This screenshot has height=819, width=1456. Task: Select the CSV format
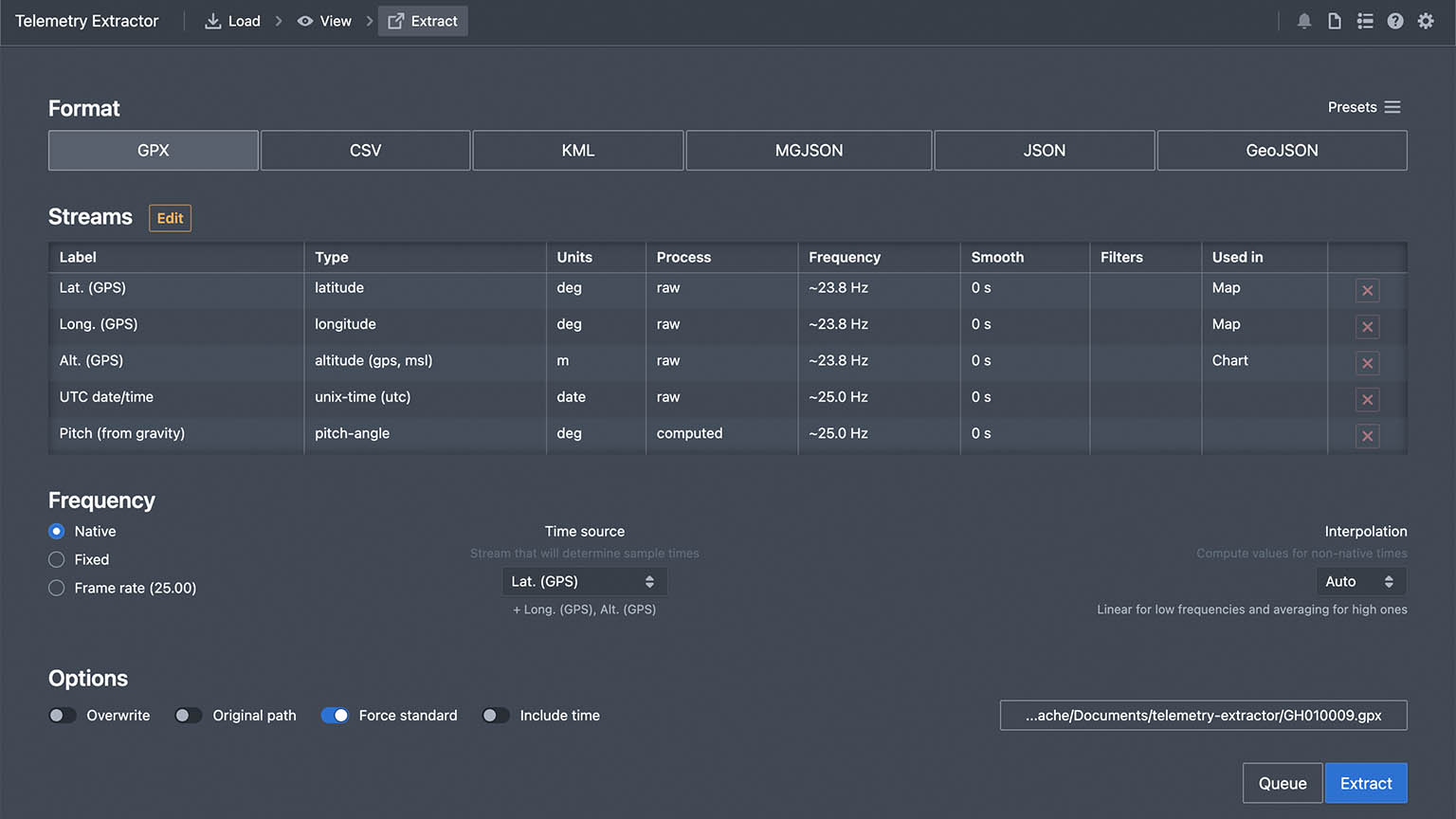[366, 151]
